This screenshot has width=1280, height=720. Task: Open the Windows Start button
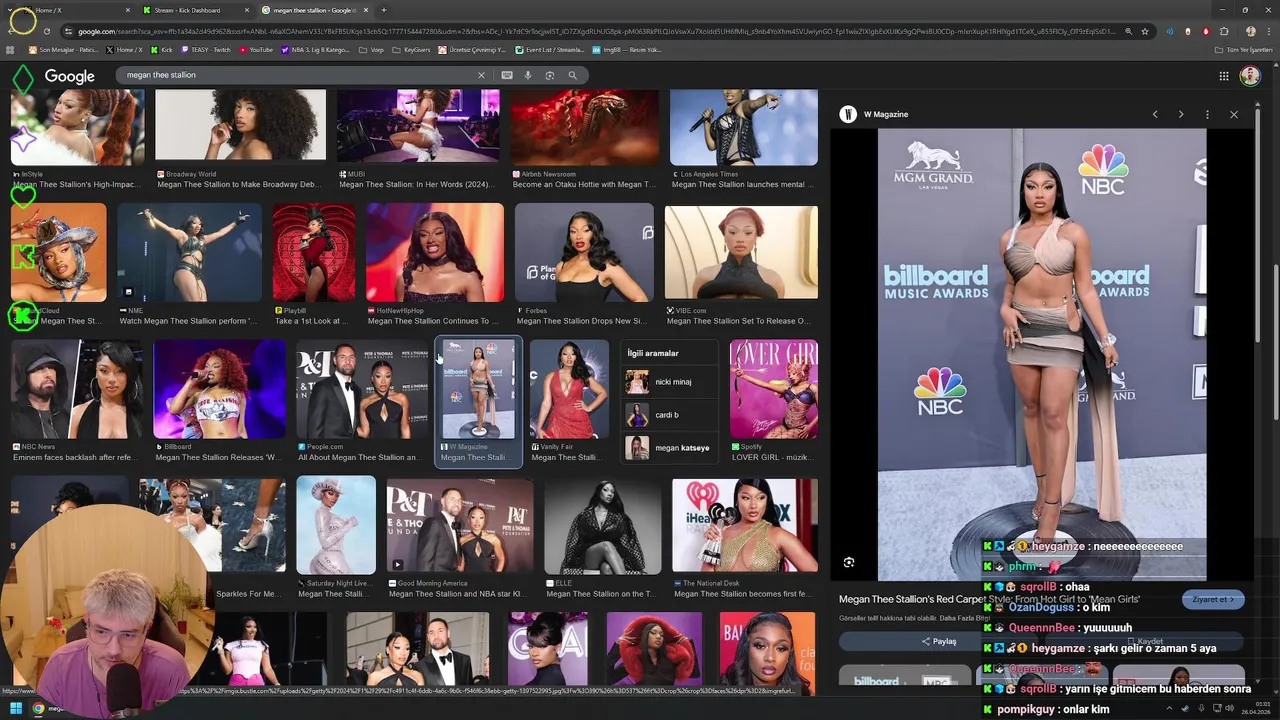point(15,709)
